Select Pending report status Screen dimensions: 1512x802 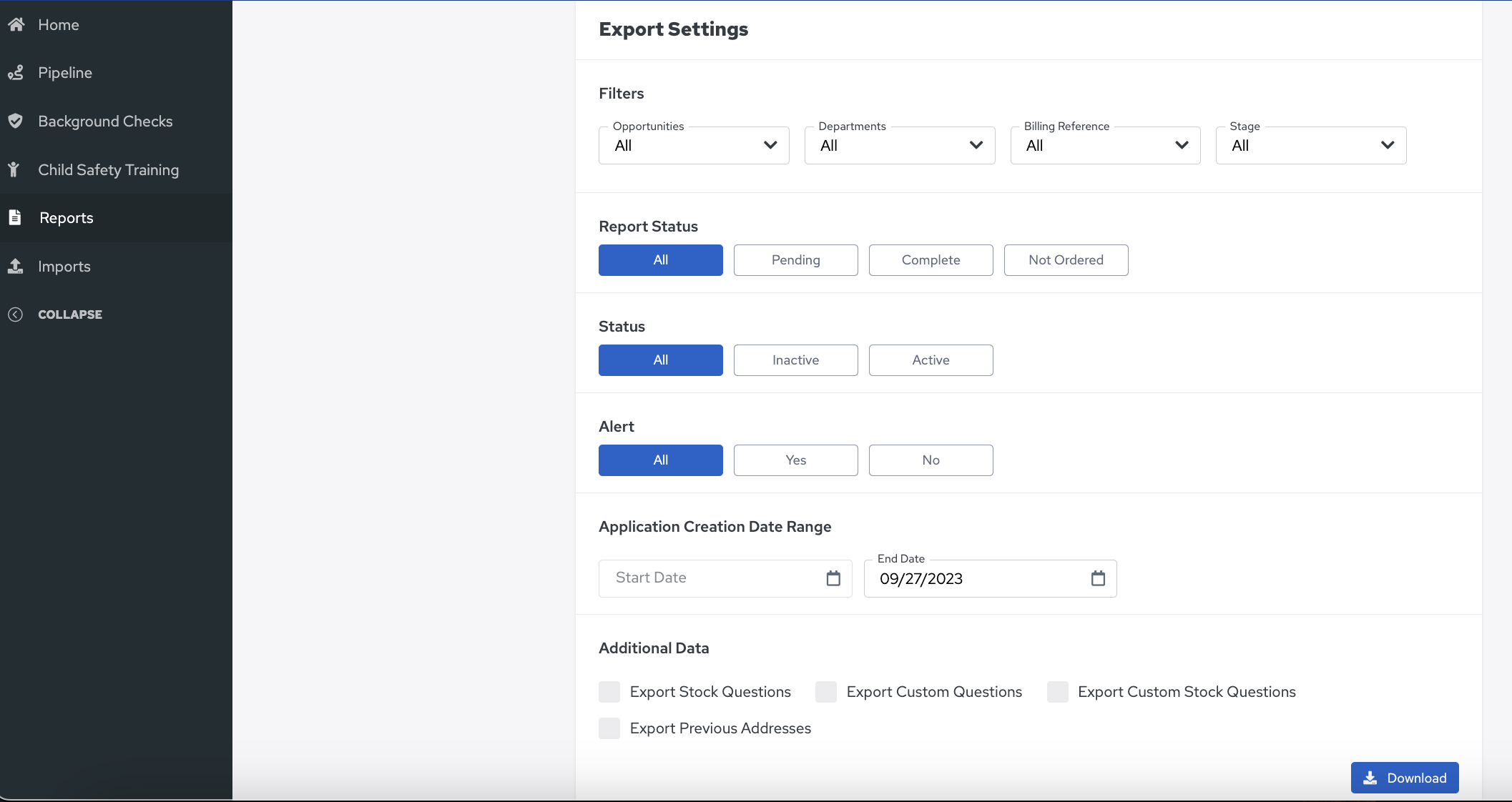click(796, 260)
